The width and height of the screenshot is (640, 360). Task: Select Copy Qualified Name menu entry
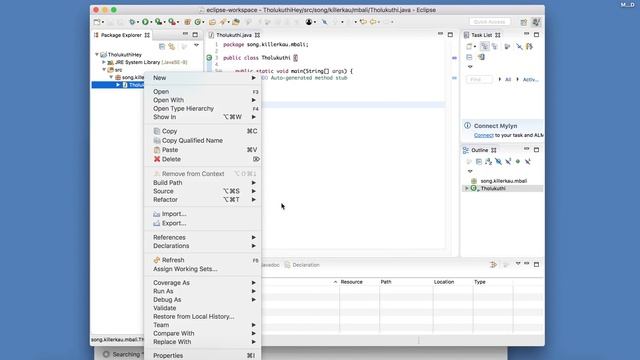(203, 140)
